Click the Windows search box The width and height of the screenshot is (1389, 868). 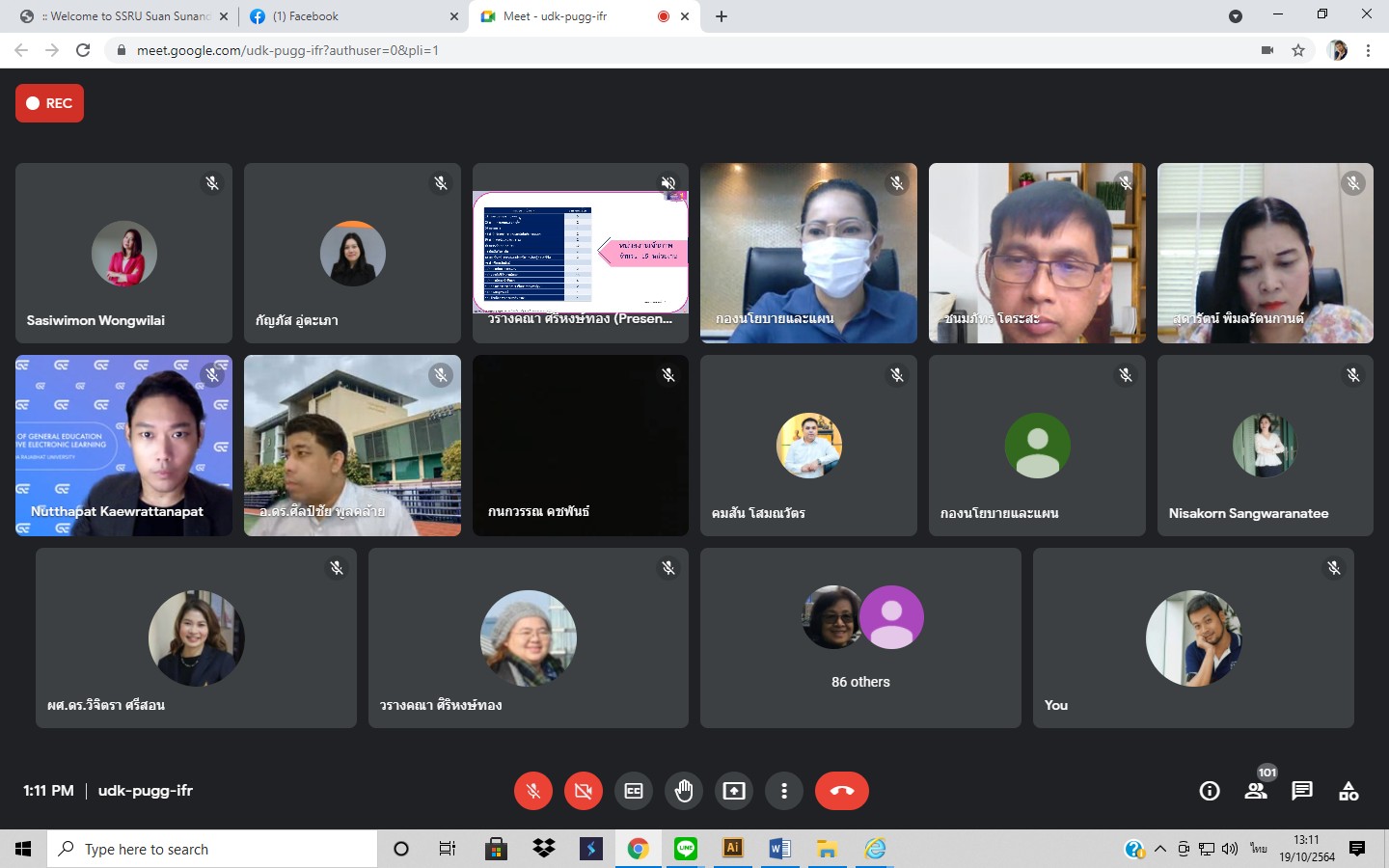212,849
